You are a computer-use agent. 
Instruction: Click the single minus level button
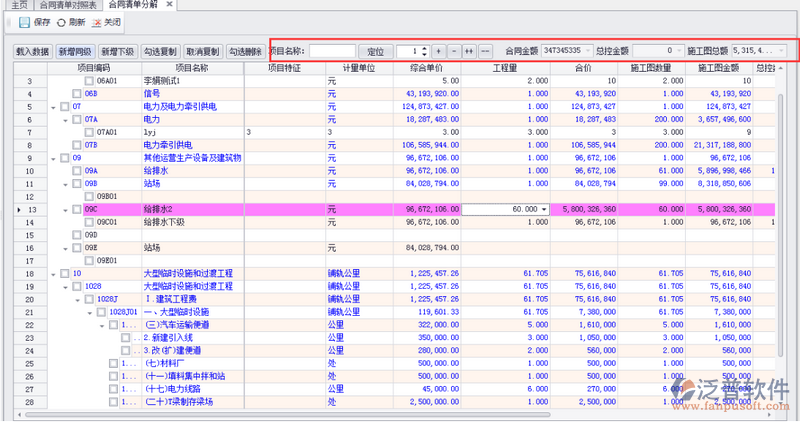pyautogui.click(x=453, y=50)
